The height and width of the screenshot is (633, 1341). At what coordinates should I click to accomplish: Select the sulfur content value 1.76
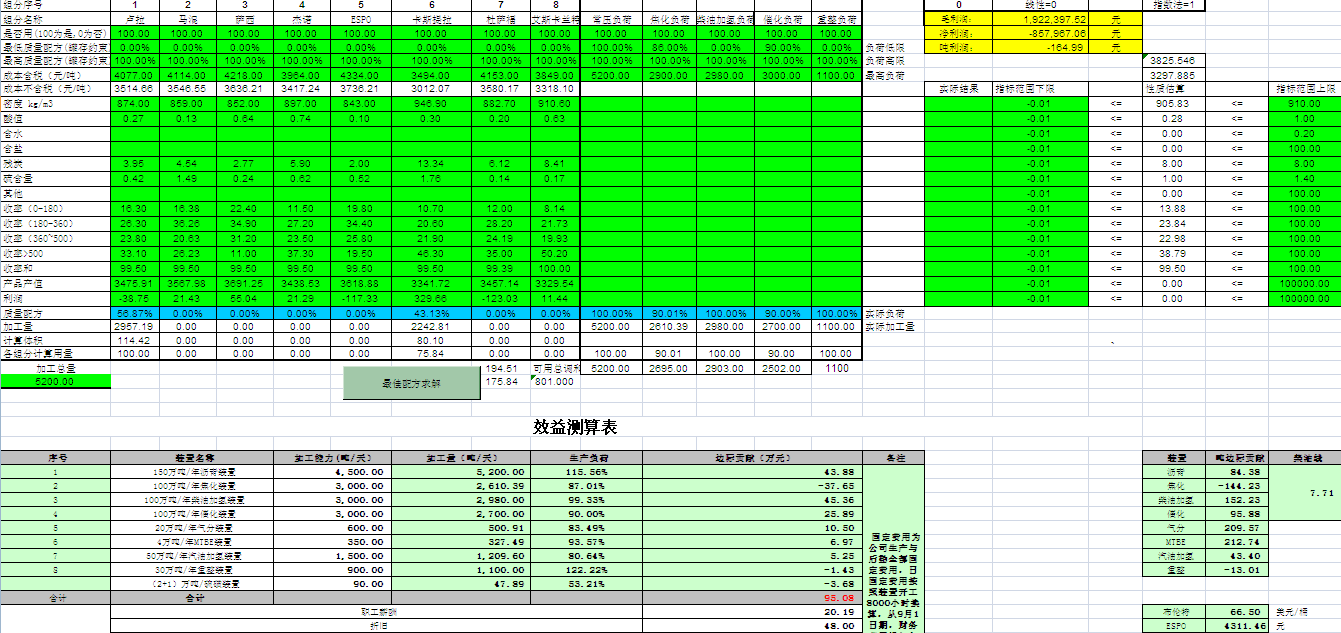(430, 179)
